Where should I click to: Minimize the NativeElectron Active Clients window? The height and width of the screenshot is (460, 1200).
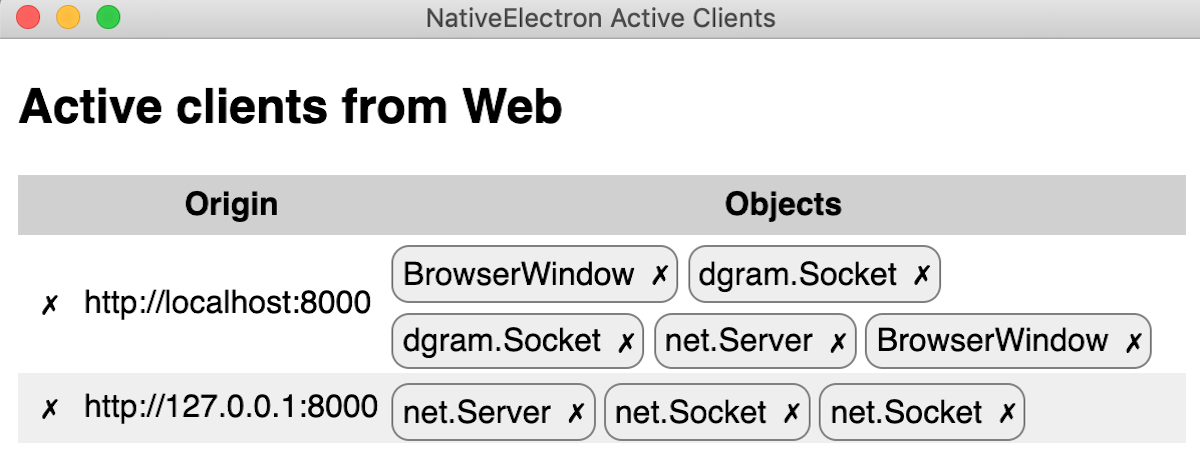click(68, 18)
